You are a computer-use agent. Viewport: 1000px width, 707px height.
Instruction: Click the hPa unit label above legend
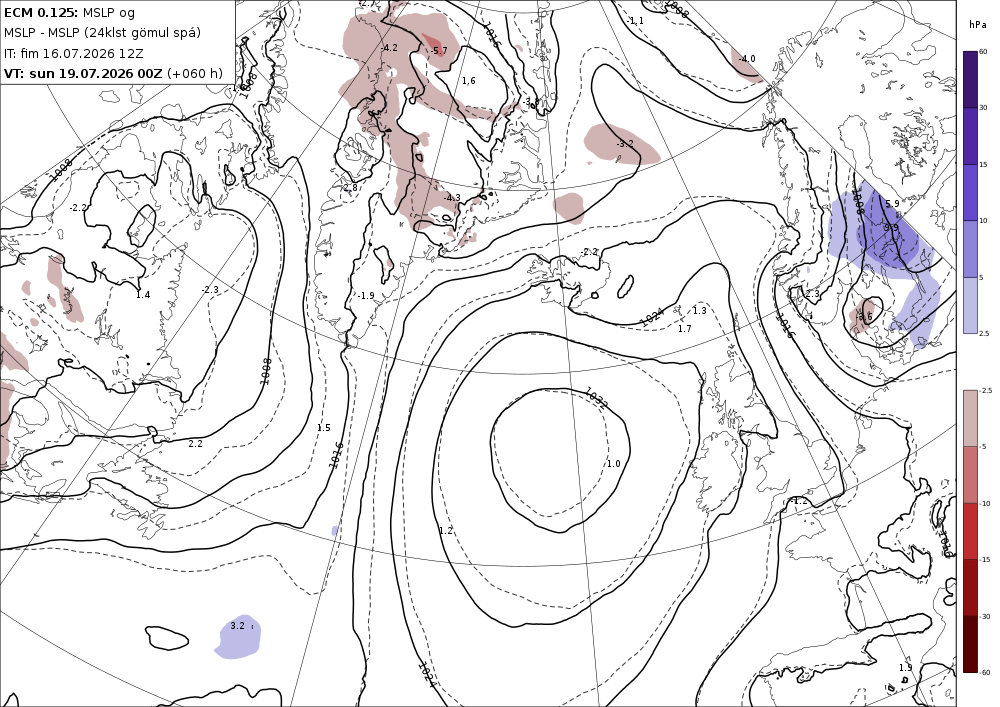[x=976, y=25]
